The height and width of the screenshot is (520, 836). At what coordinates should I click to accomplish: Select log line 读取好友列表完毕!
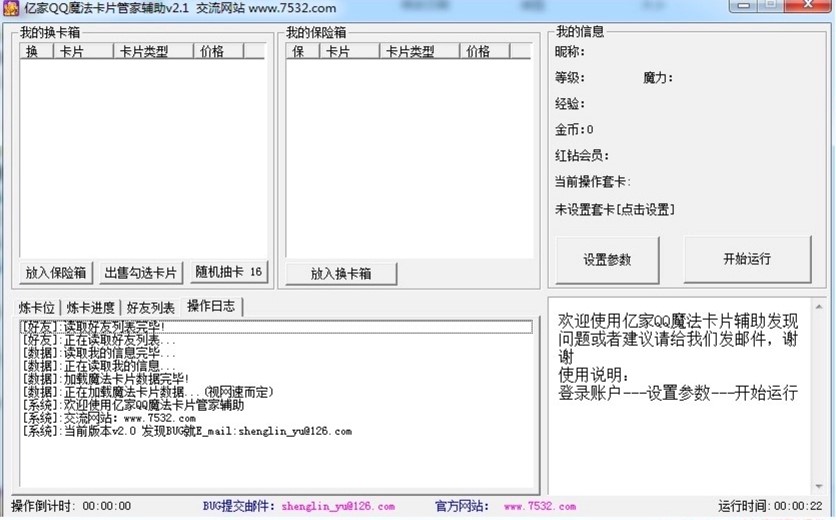[x=276, y=326]
